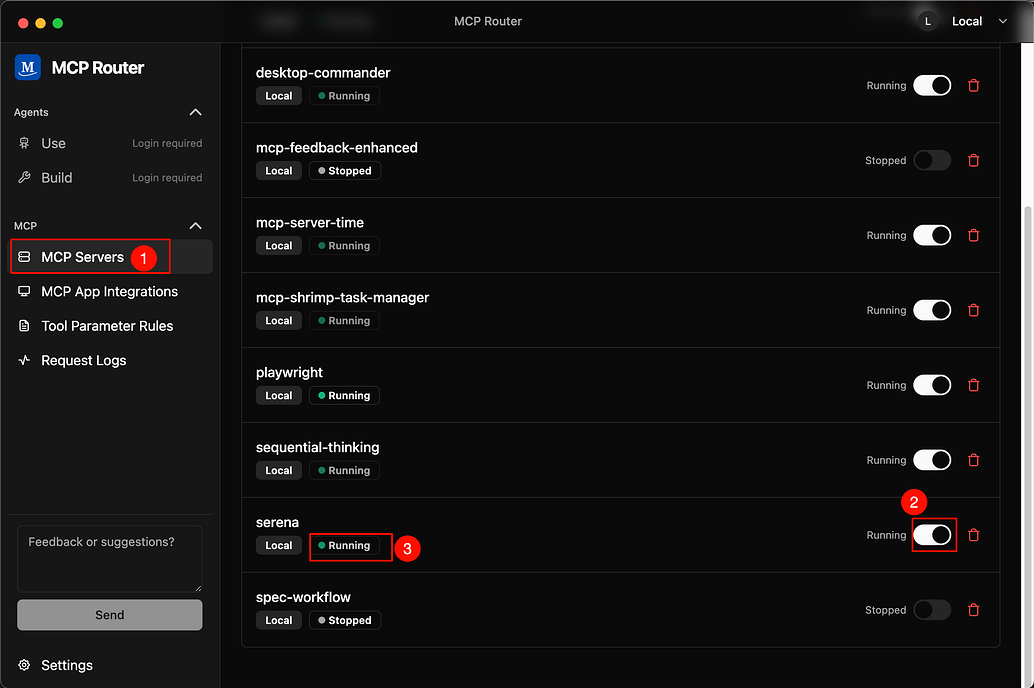Go to Tool Parameter Rules

[x=110, y=326]
